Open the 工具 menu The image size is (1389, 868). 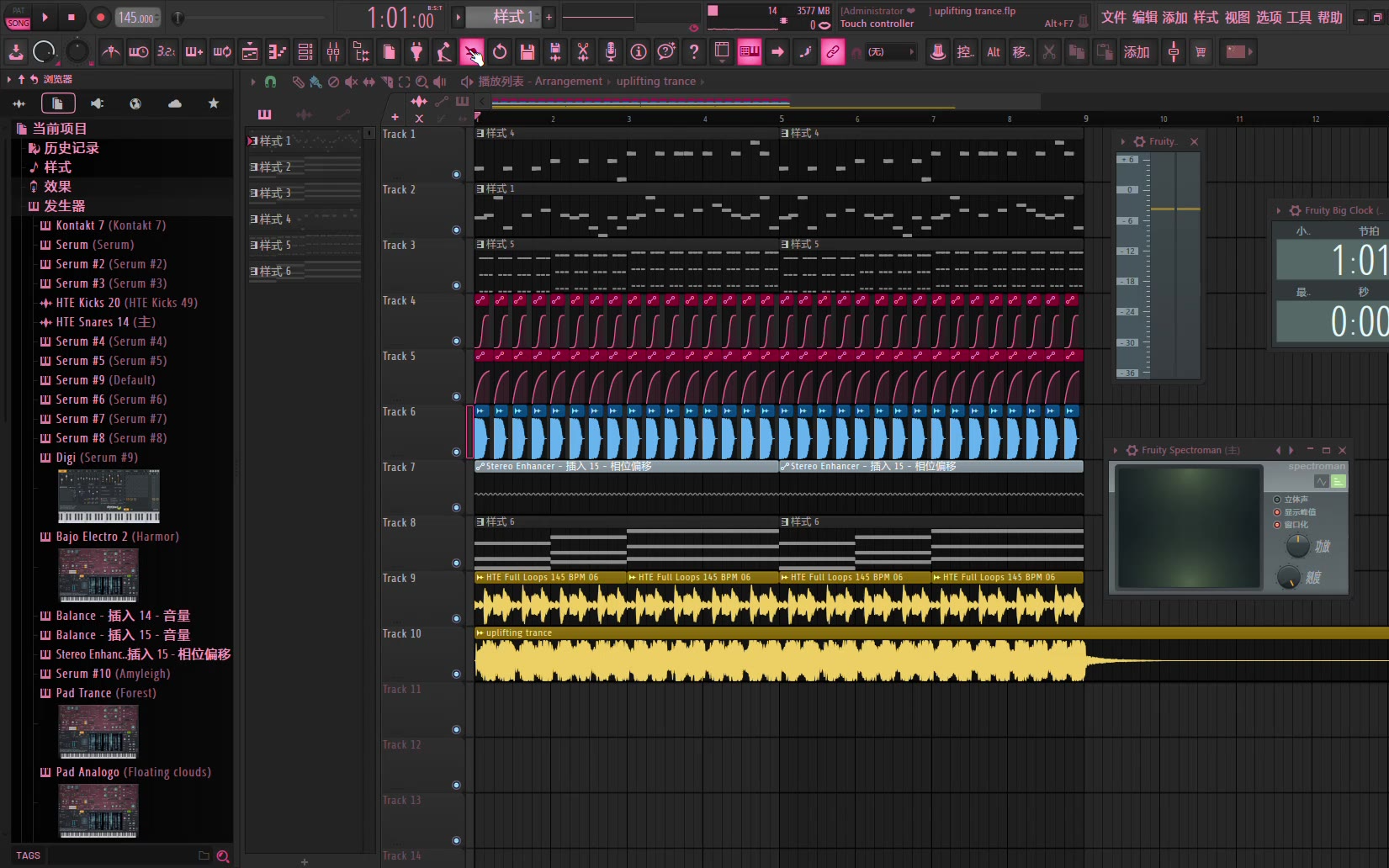coord(1298,18)
